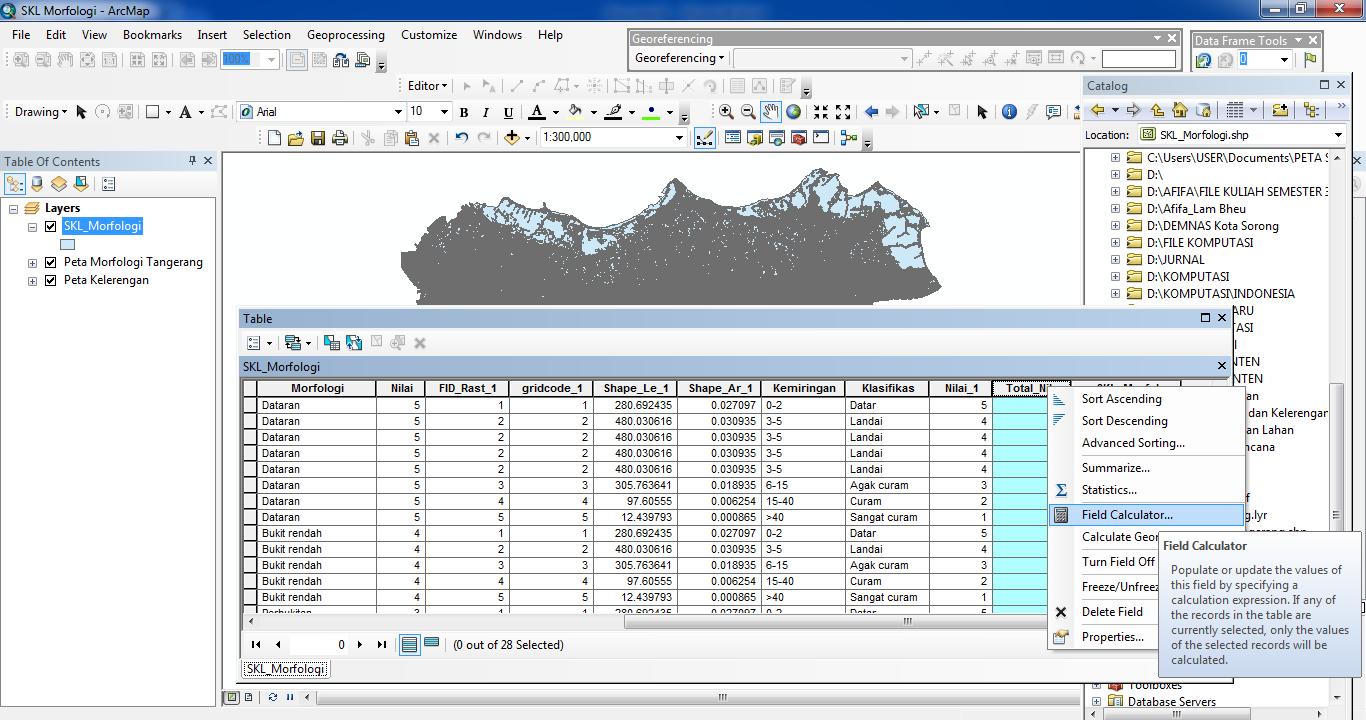Select the Zoom In map tool
Image resolution: width=1366 pixels, height=720 pixels.
click(x=726, y=112)
